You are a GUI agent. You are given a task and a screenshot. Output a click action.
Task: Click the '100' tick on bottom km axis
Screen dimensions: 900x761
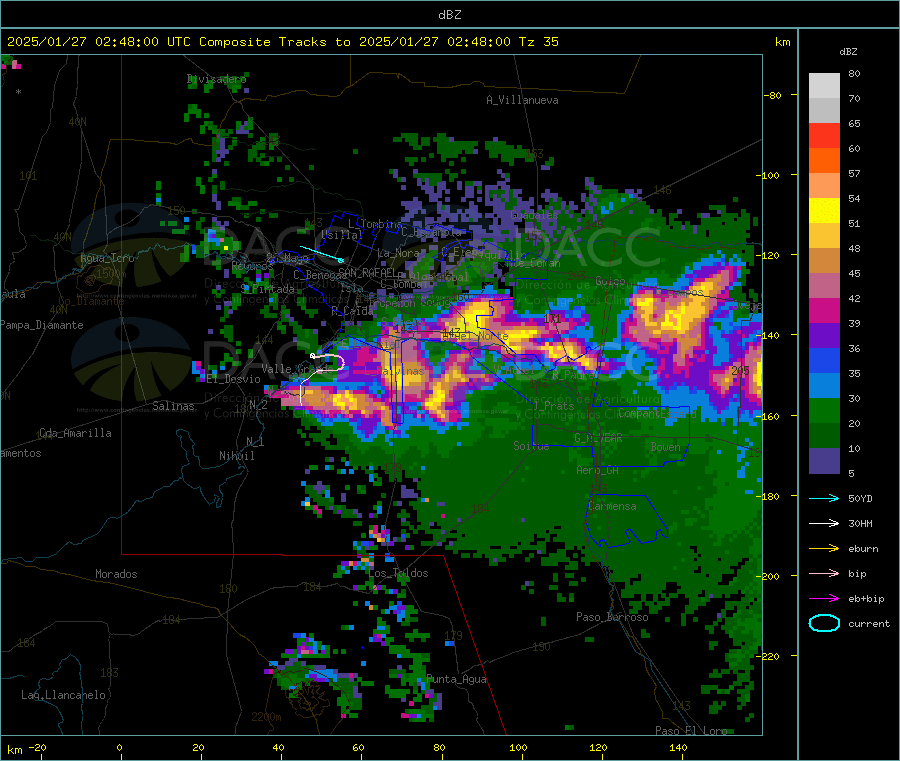tap(518, 748)
